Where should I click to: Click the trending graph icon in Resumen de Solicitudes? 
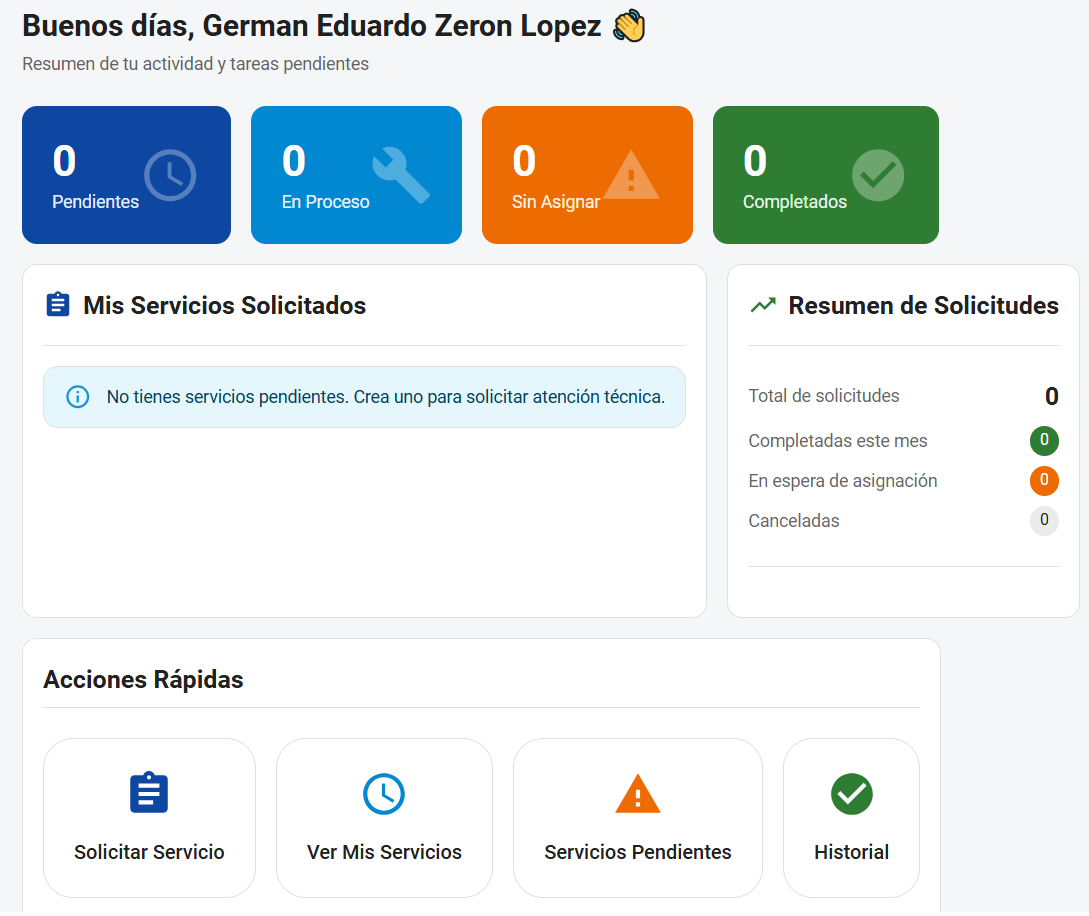pyautogui.click(x=762, y=304)
